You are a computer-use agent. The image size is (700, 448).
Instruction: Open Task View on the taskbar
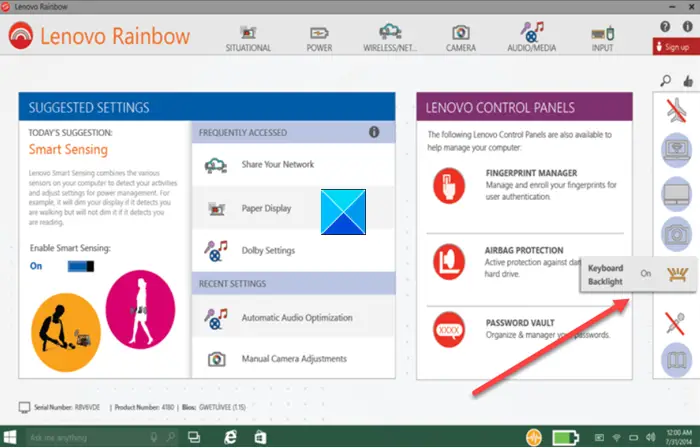tap(194, 437)
